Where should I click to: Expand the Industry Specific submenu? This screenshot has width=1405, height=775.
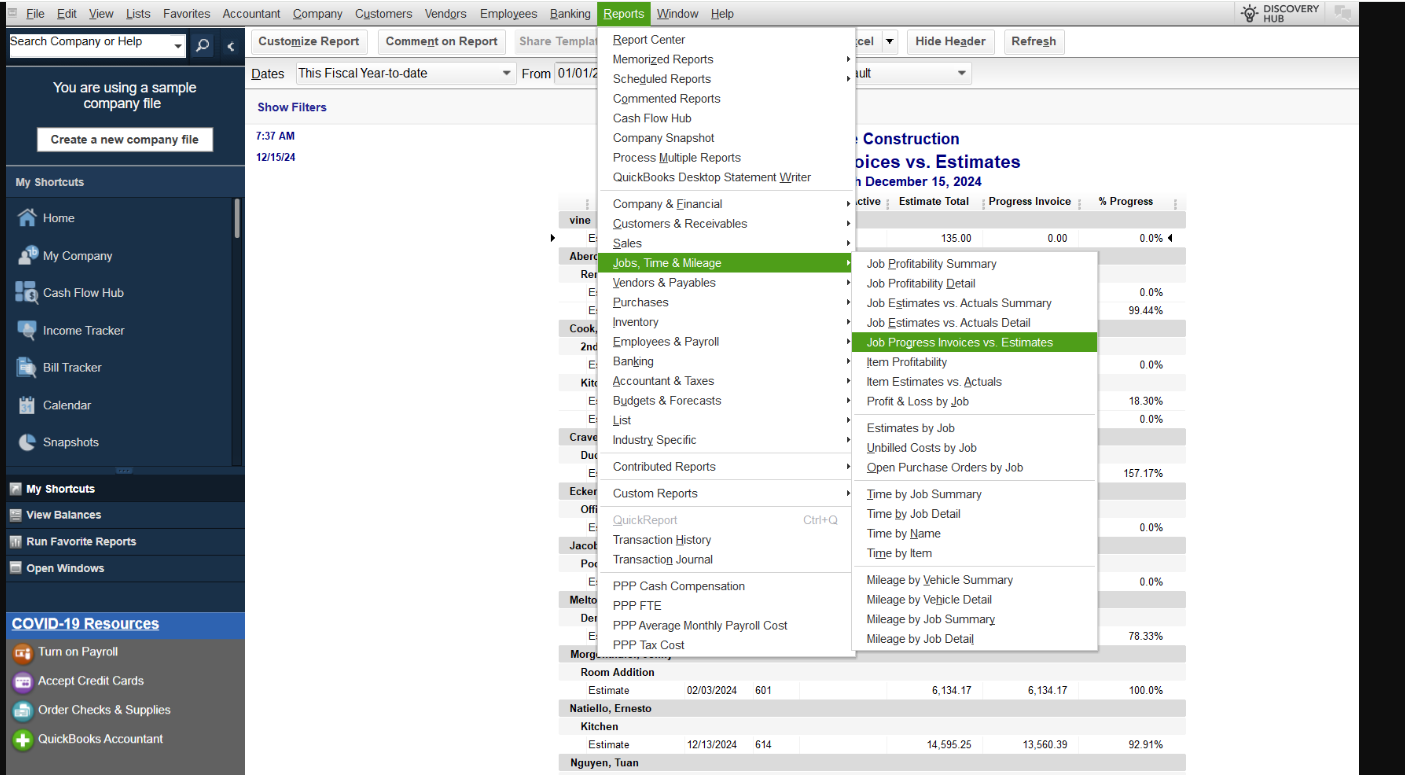click(x=727, y=440)
